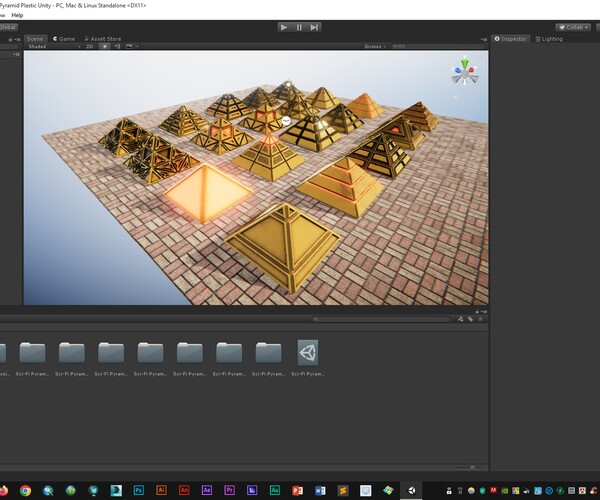Toggle scene lighting button
The image size is (600, 500).
(105, 46)
